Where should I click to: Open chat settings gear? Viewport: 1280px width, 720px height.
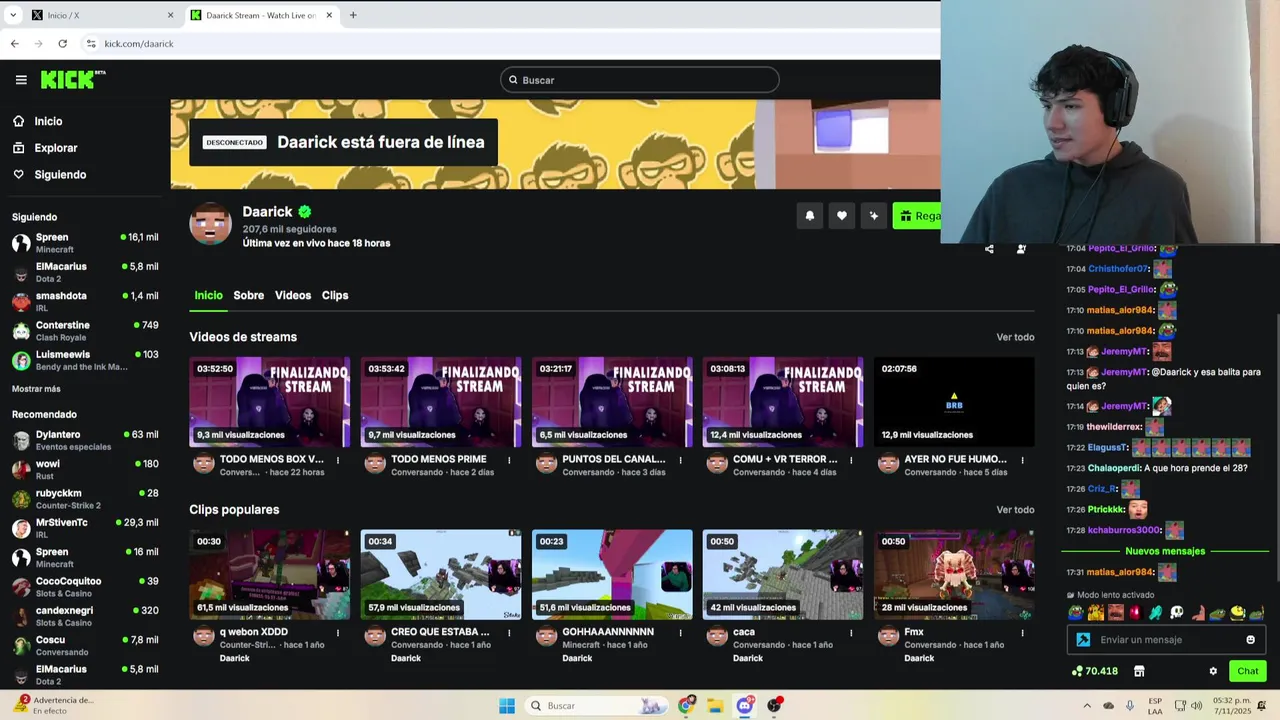click(x=1213, y=671)
